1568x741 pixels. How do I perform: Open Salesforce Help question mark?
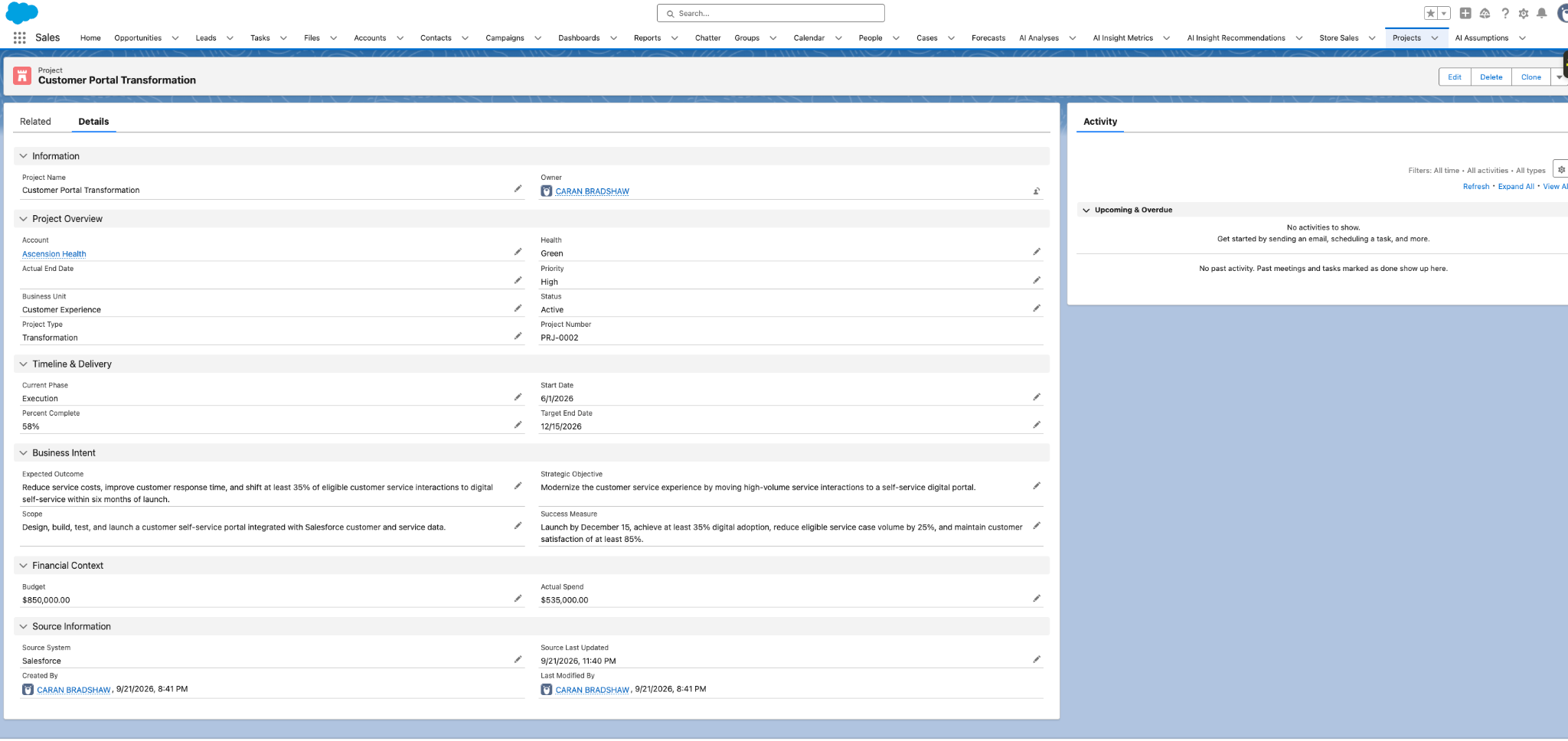[x=1505, y=13]
